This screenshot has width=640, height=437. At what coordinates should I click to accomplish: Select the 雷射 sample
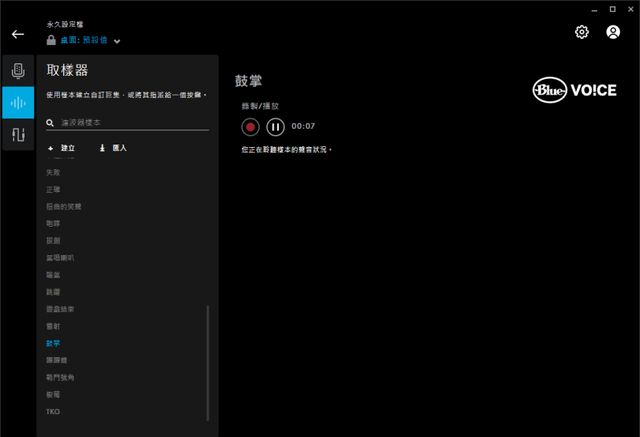(x=53, y=326)
